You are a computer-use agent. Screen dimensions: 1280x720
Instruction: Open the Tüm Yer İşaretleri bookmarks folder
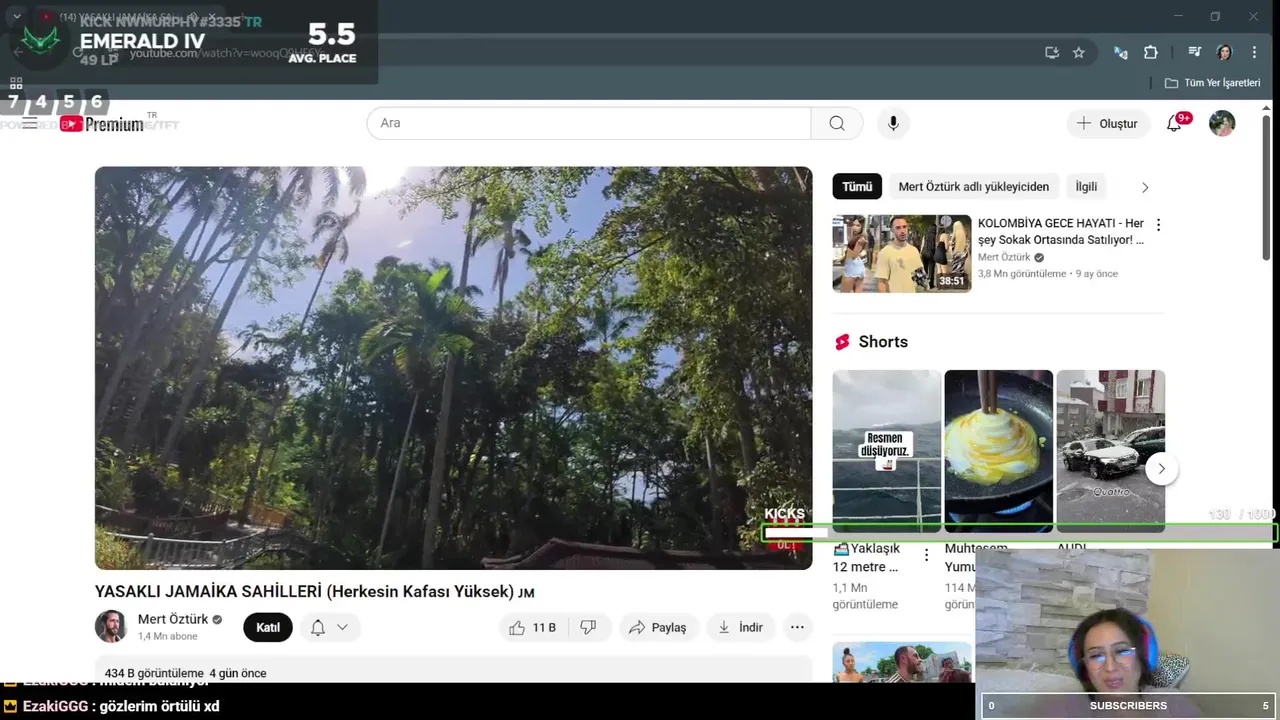[x=1212, y=83]
